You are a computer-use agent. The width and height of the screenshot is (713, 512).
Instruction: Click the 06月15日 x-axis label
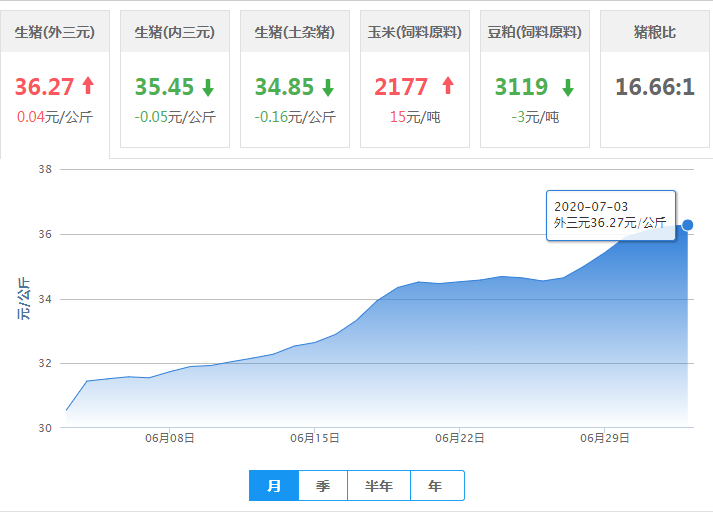click(x=315, y=438)
